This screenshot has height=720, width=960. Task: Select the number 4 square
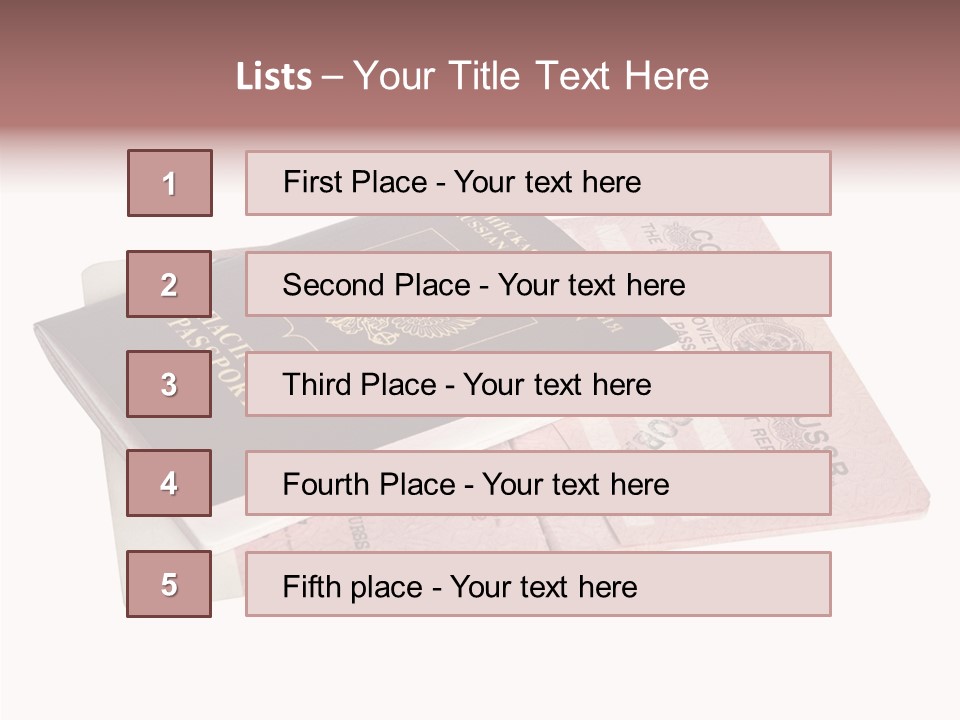click(169, 483)
